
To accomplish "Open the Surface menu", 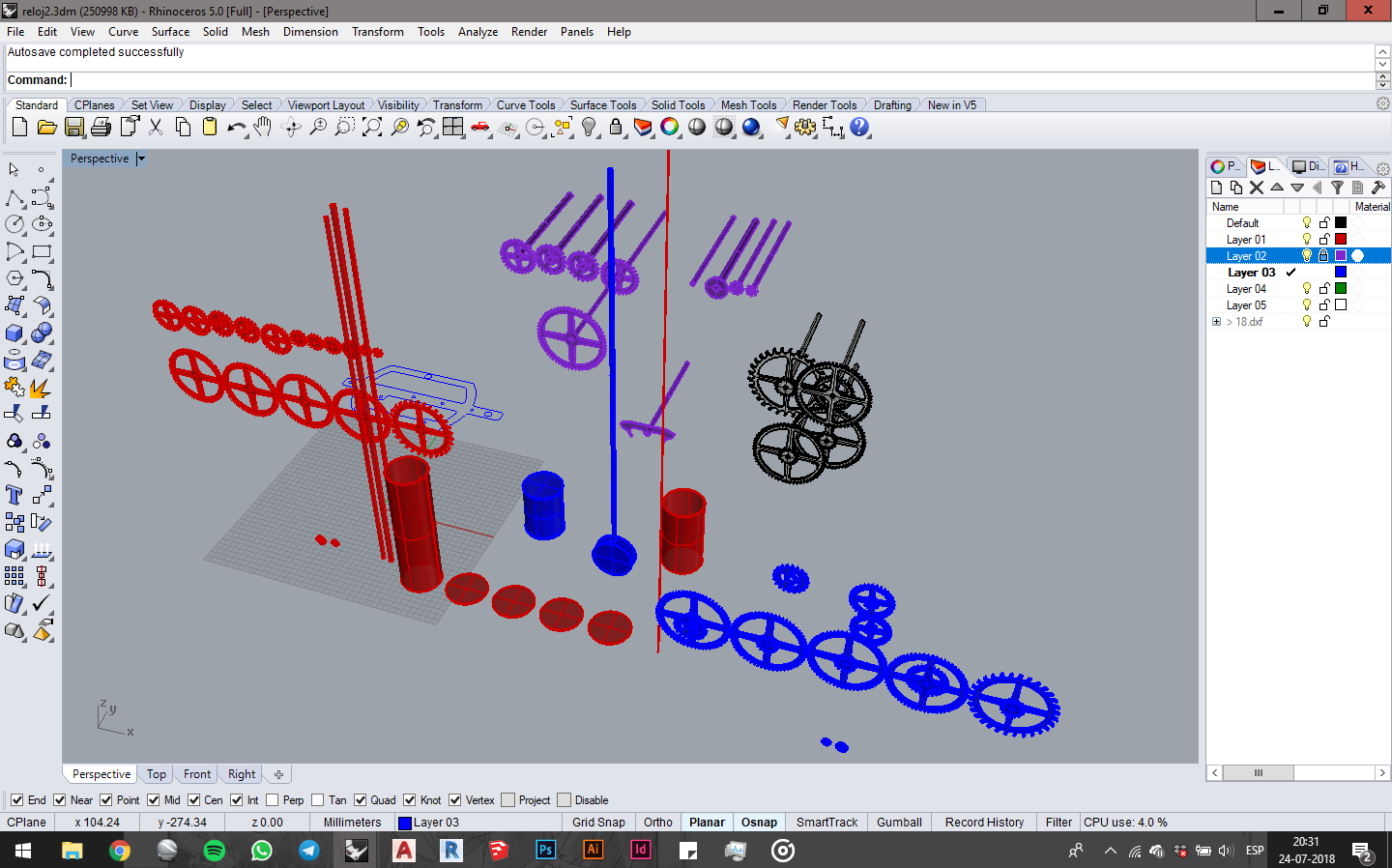I will tap(170, 32).
